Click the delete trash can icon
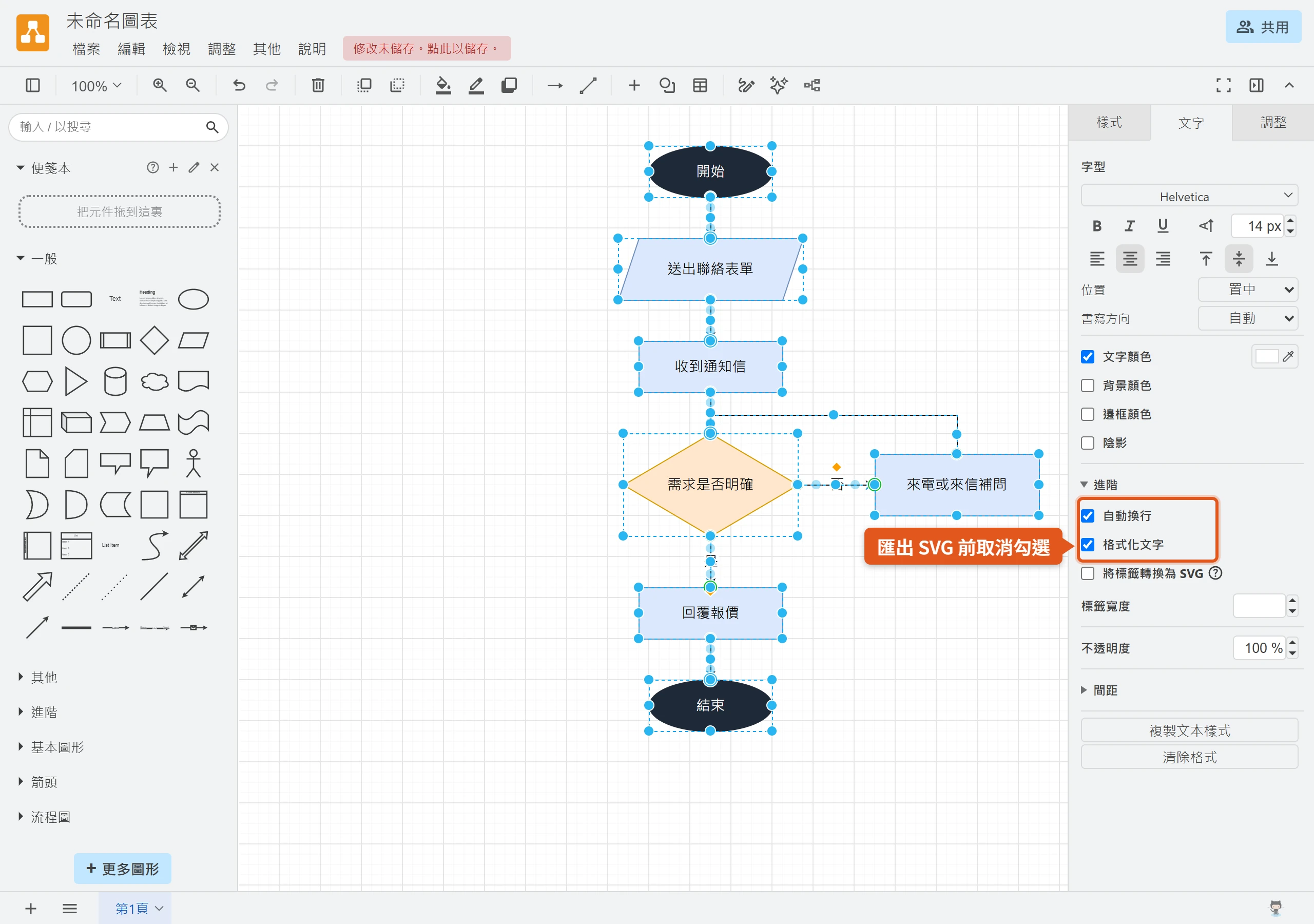This screenshot has width=1314, height=924. click(318, 85)
